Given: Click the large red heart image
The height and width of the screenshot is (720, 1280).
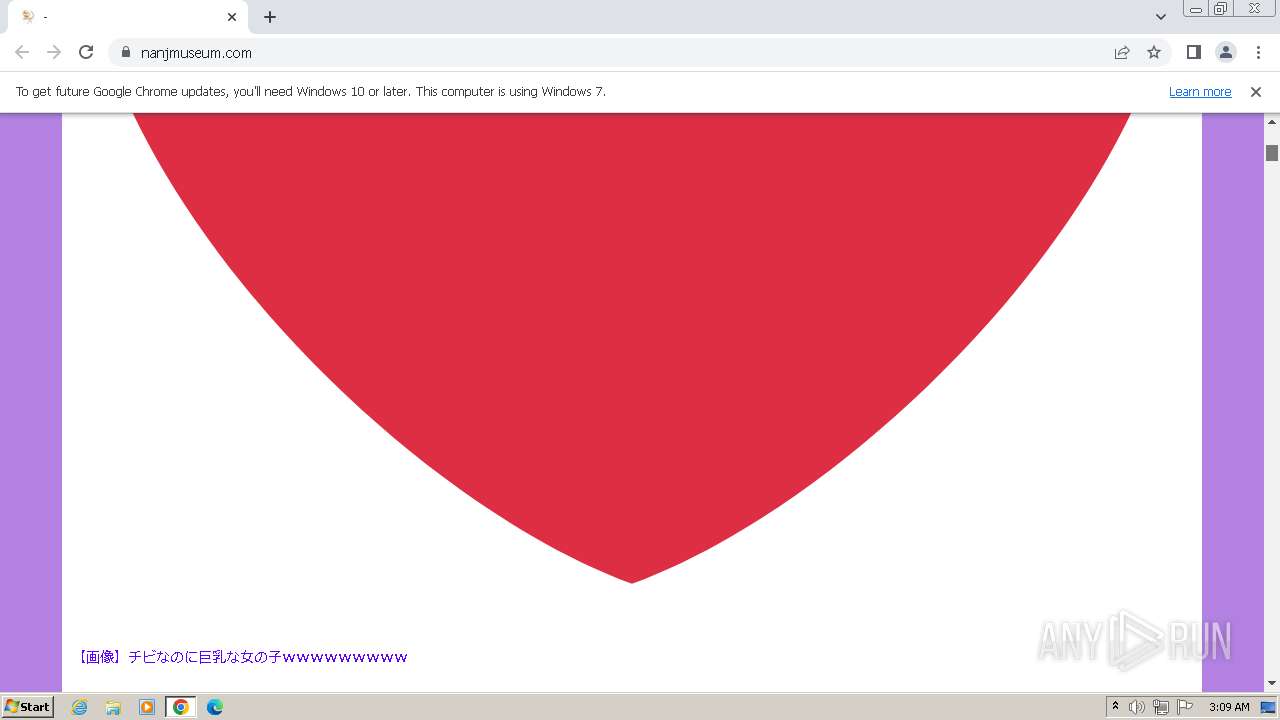Looking at the screenshot, I should 632,348.
